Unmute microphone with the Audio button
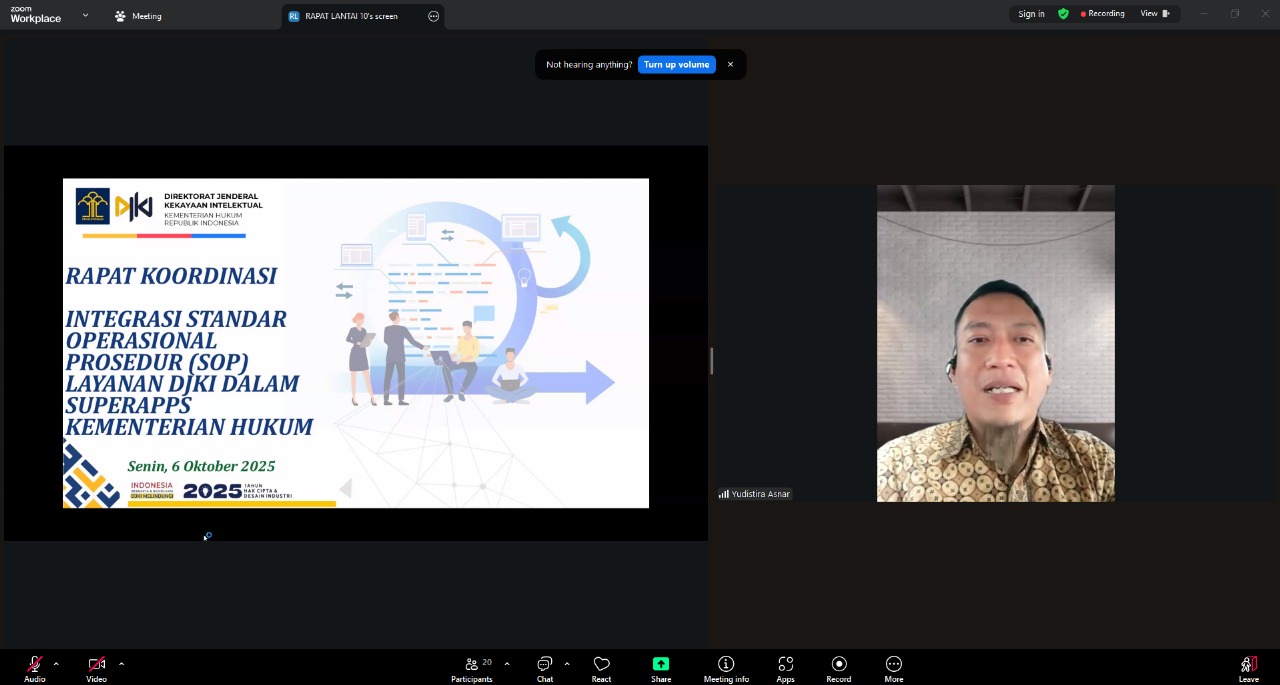Screen dimensions: 1280x685 click(x=35, y=668)
